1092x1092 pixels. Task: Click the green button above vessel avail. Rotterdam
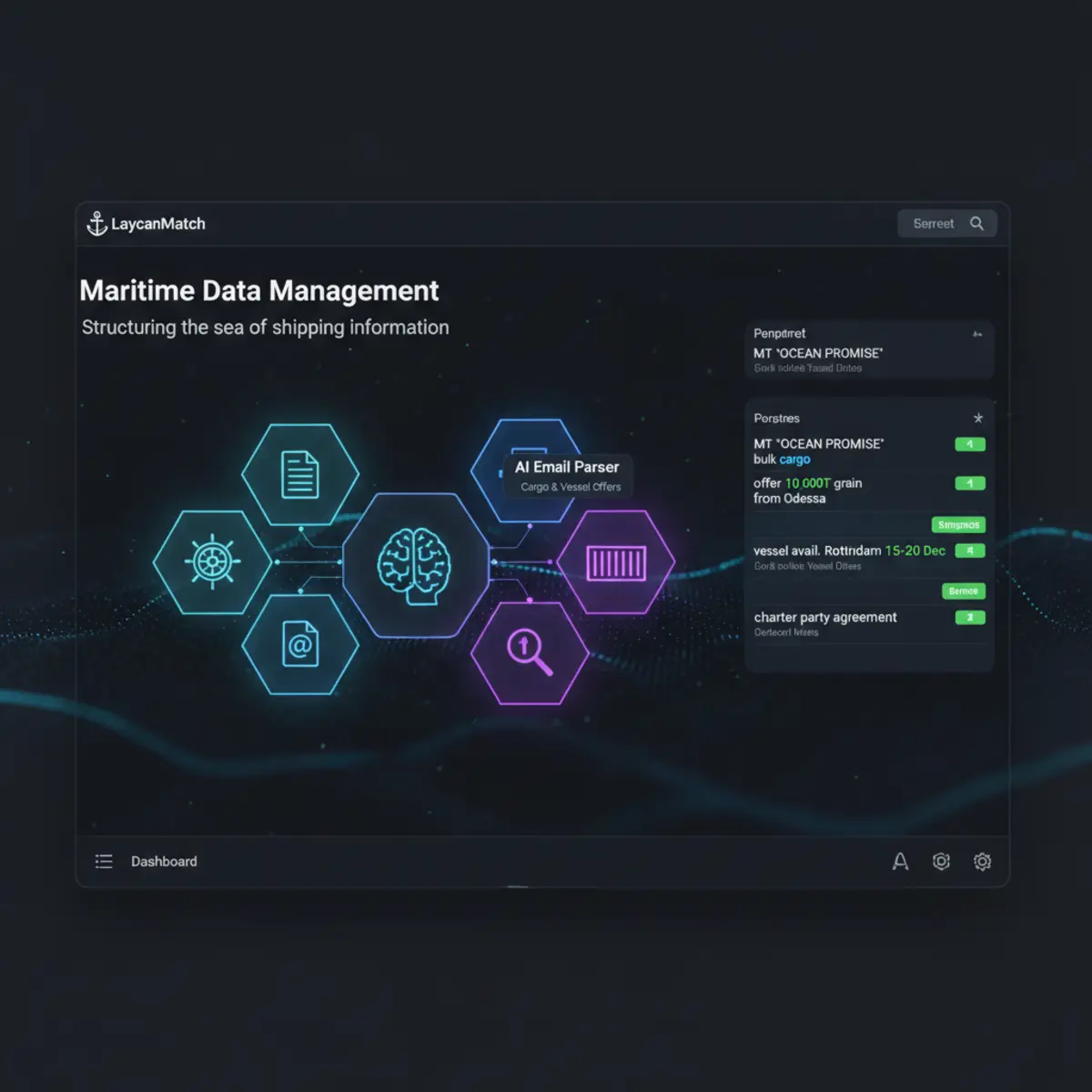coord(958,525)
